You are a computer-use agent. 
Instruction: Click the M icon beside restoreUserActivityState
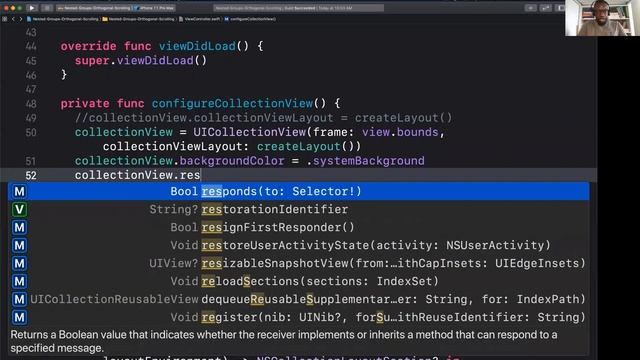[x=19, y=245]
